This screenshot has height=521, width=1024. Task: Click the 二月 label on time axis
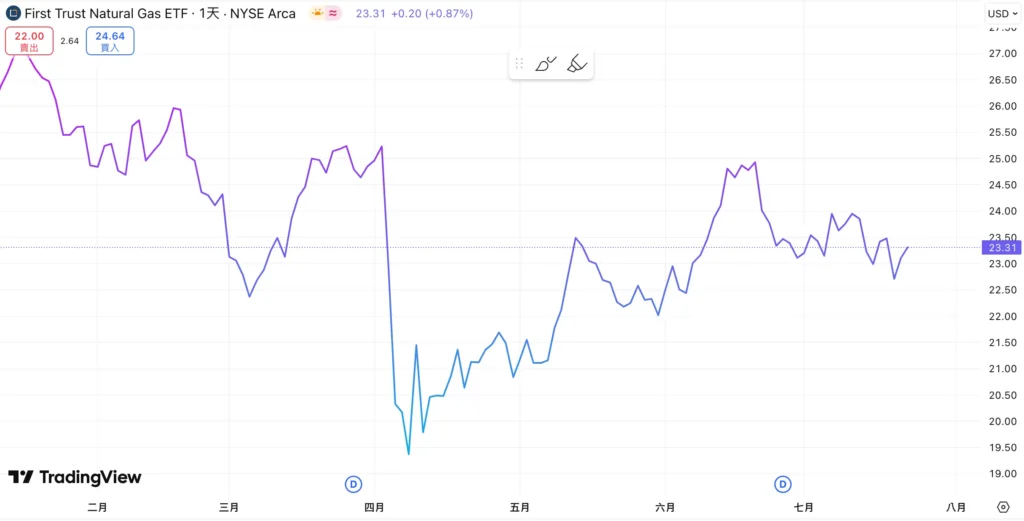point(97,507)
